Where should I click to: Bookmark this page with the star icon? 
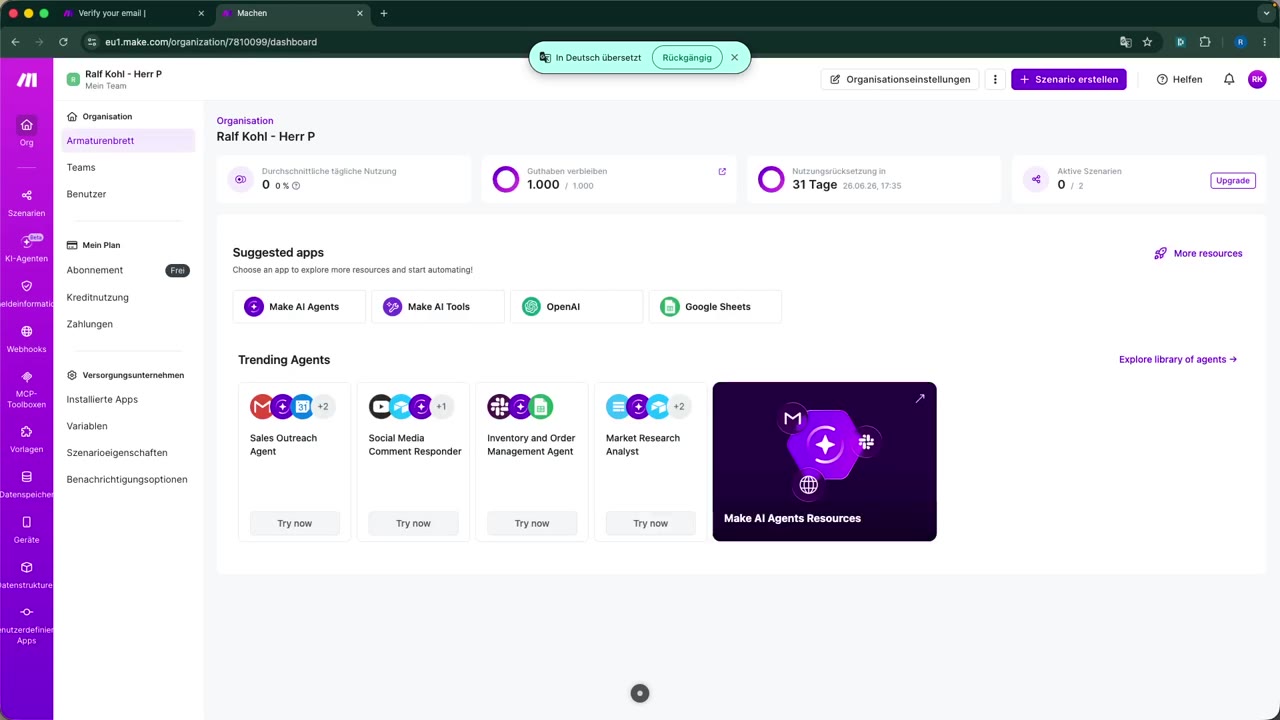(x=1147, y=42)
